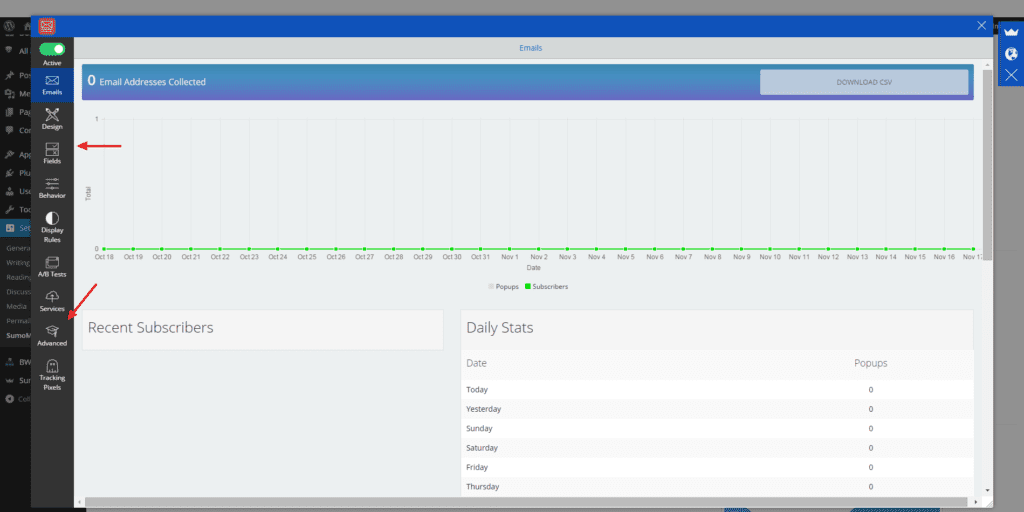Viewport: 1024px width, 512px height.
Task: Click the Sunday row in Daily Stats
Action: click(x=717, y=428)
